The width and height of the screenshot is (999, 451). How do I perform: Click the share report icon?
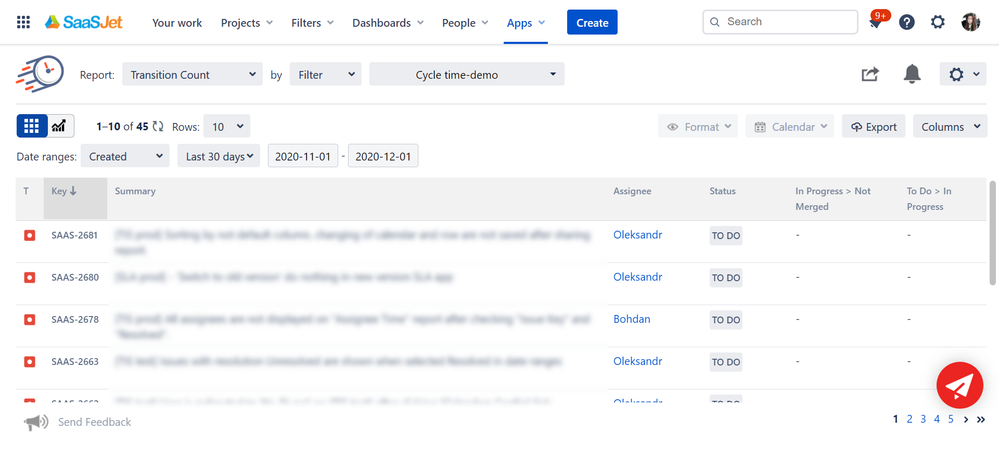[870, 75]
